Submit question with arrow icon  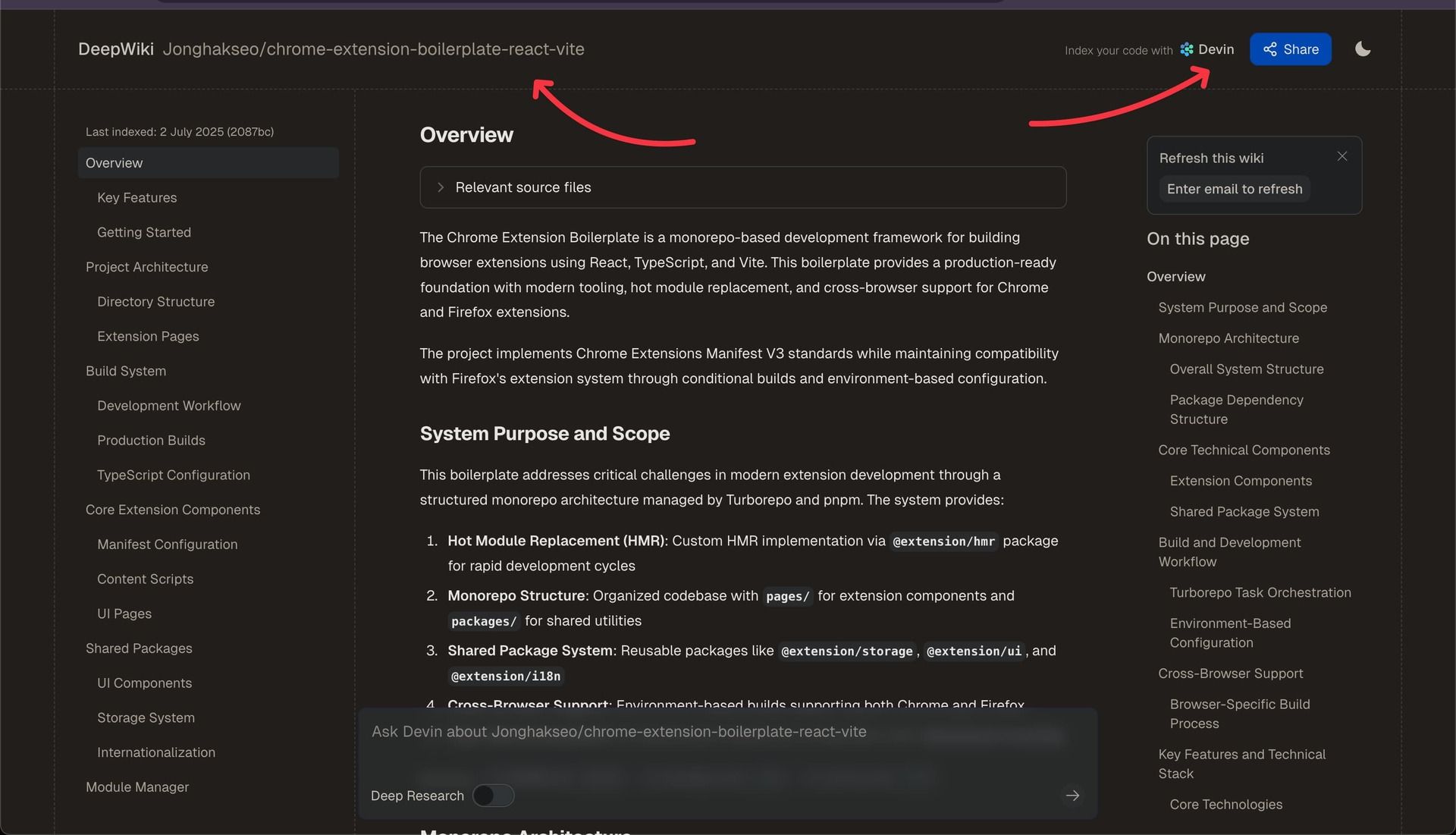(1072, 796)
